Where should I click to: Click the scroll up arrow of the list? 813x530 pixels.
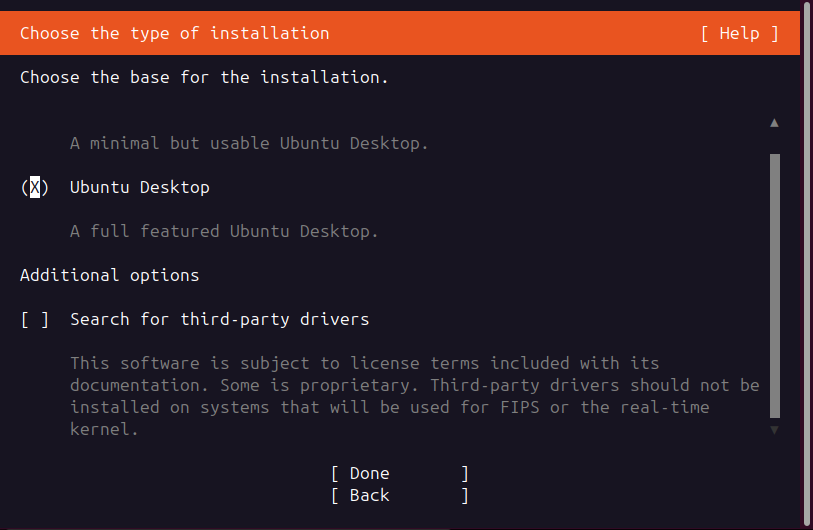point(774,123)
